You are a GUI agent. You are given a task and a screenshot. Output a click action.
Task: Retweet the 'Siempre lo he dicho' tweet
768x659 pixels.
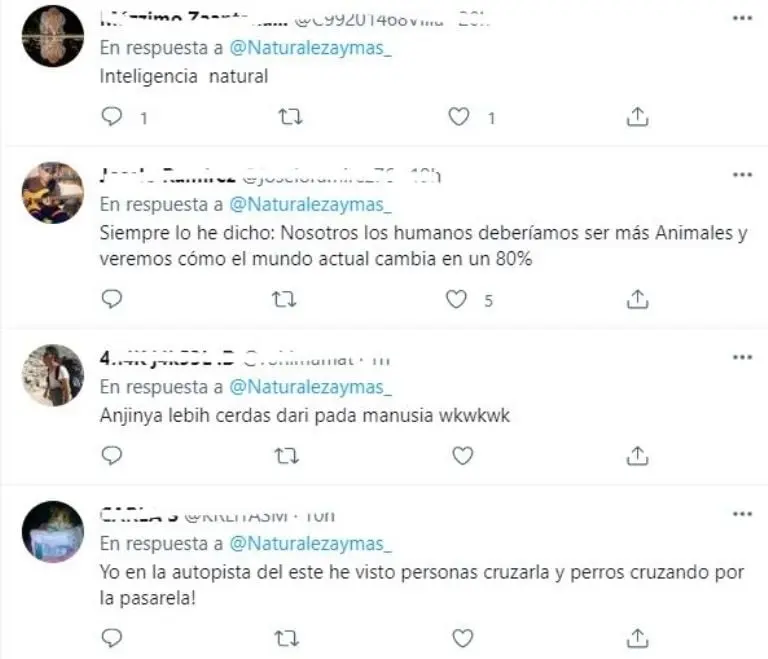coord(285,299)
